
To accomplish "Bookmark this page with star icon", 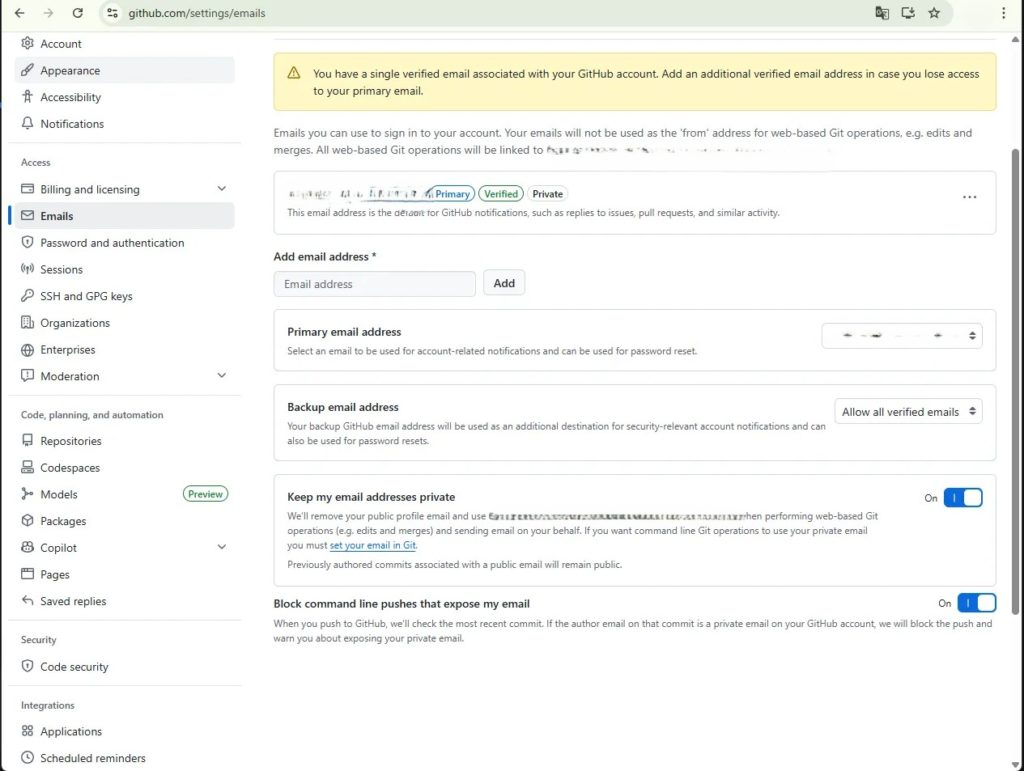I will coord(934,13).
